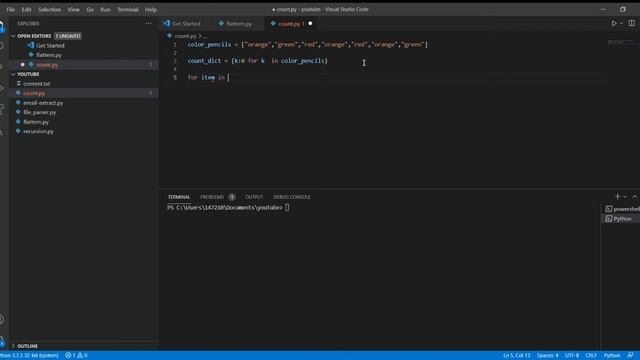This screenshot has height=360, width=640.
Task: Change end of line sequence CRLF
Action: click(x=591, y=356)
